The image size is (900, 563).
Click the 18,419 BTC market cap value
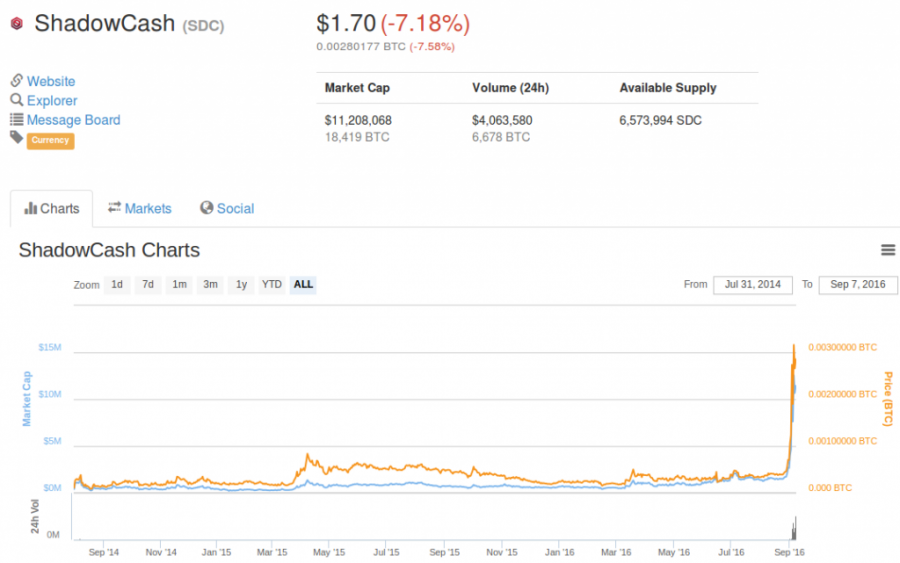[357, 137]
